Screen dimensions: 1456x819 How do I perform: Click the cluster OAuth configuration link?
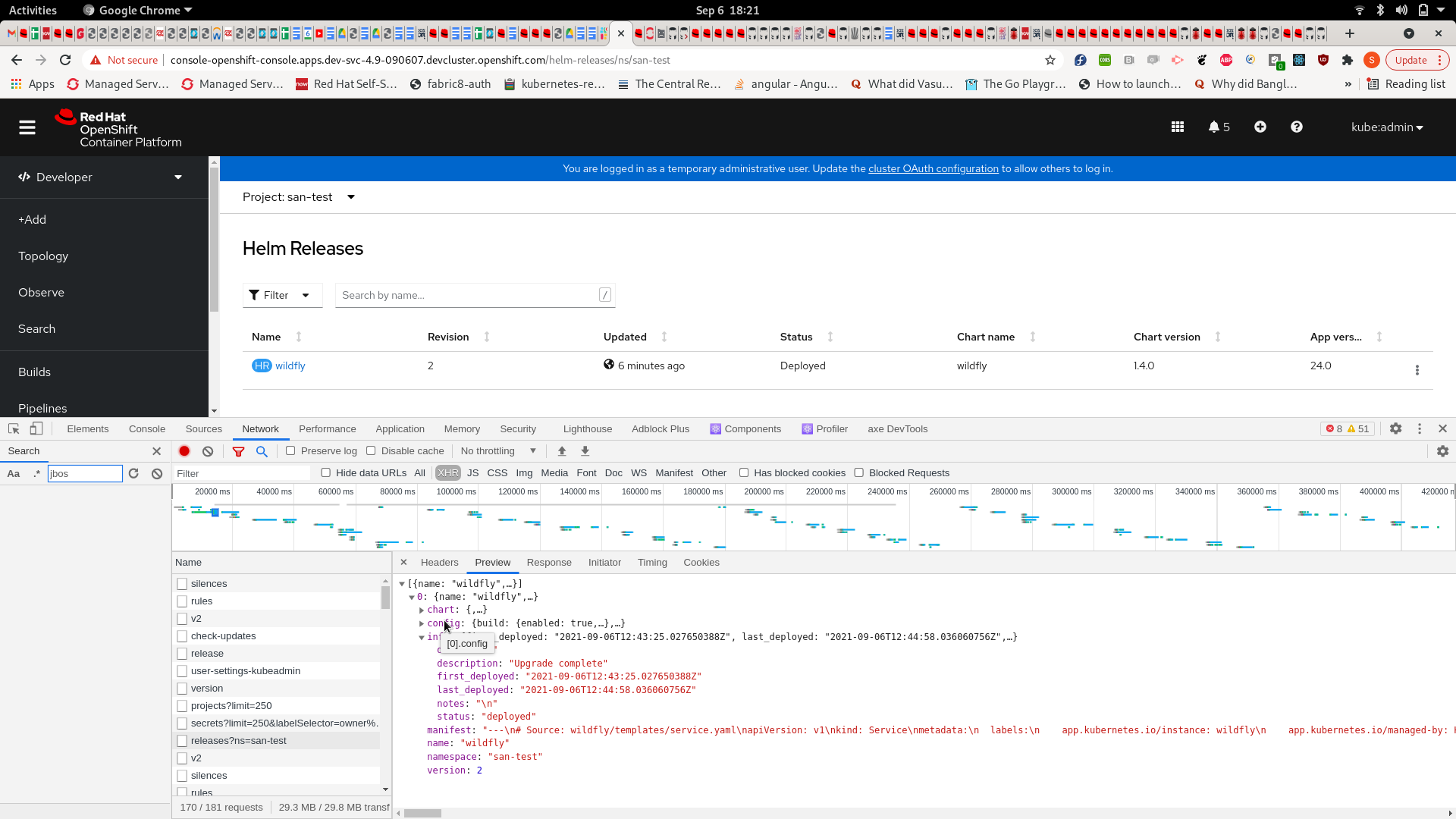(933, 169)
